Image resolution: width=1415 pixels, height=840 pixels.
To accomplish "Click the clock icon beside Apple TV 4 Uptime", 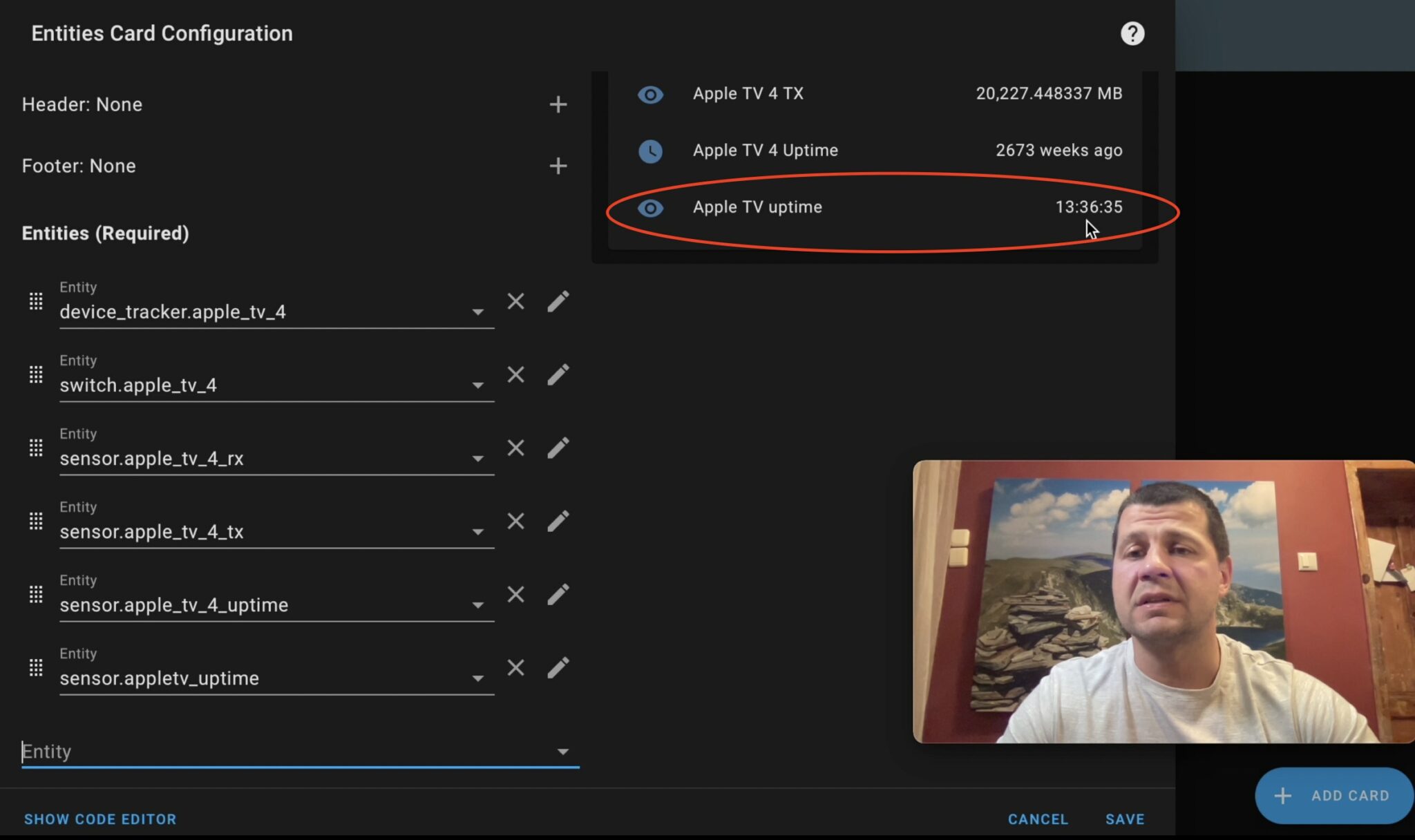I will point(650,151).
